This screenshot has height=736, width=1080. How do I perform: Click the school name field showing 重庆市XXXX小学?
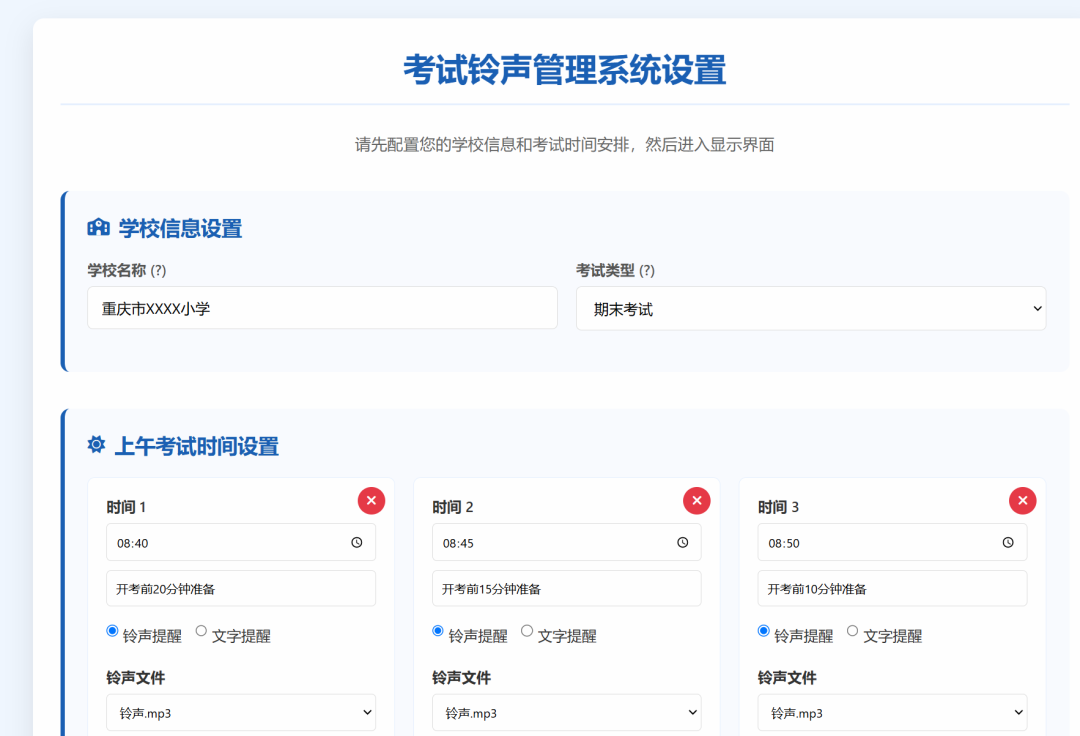(x=322, y=307)
